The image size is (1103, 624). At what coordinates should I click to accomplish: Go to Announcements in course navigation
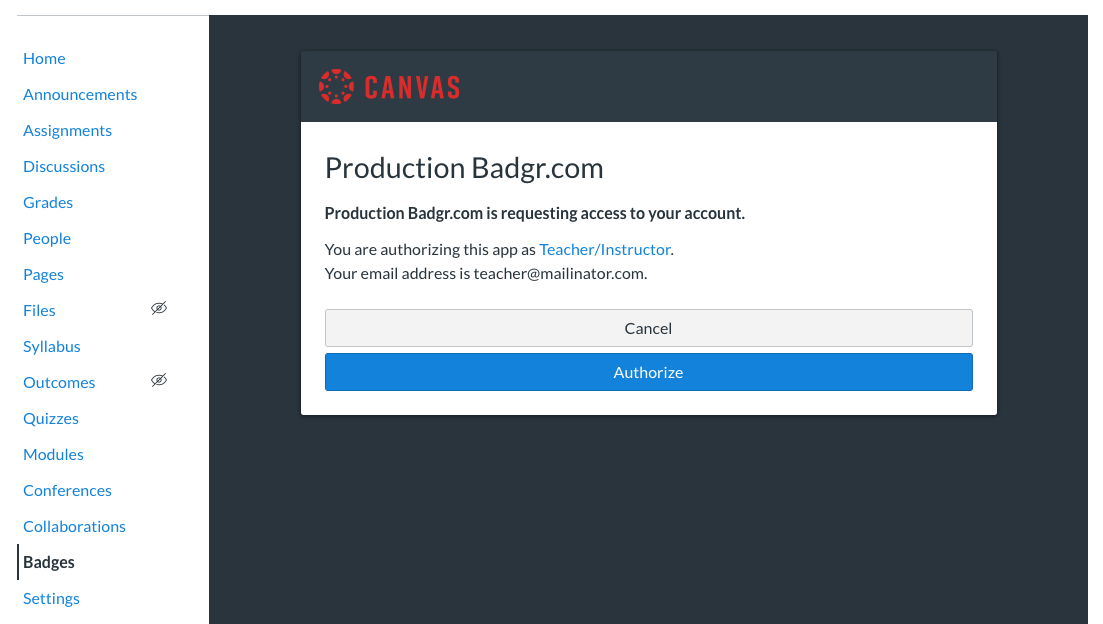coord(79,94)
